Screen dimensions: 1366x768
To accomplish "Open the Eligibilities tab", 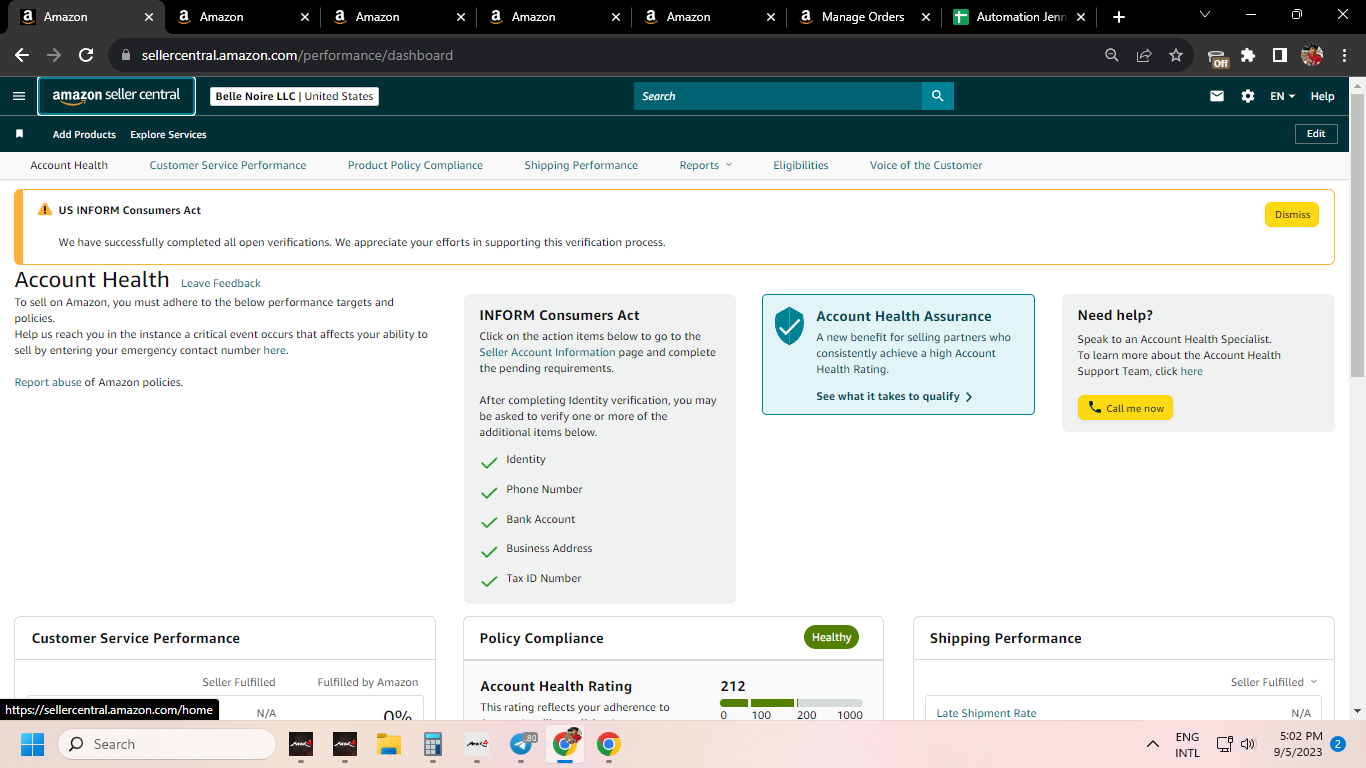I will click(x=801, y=165).
